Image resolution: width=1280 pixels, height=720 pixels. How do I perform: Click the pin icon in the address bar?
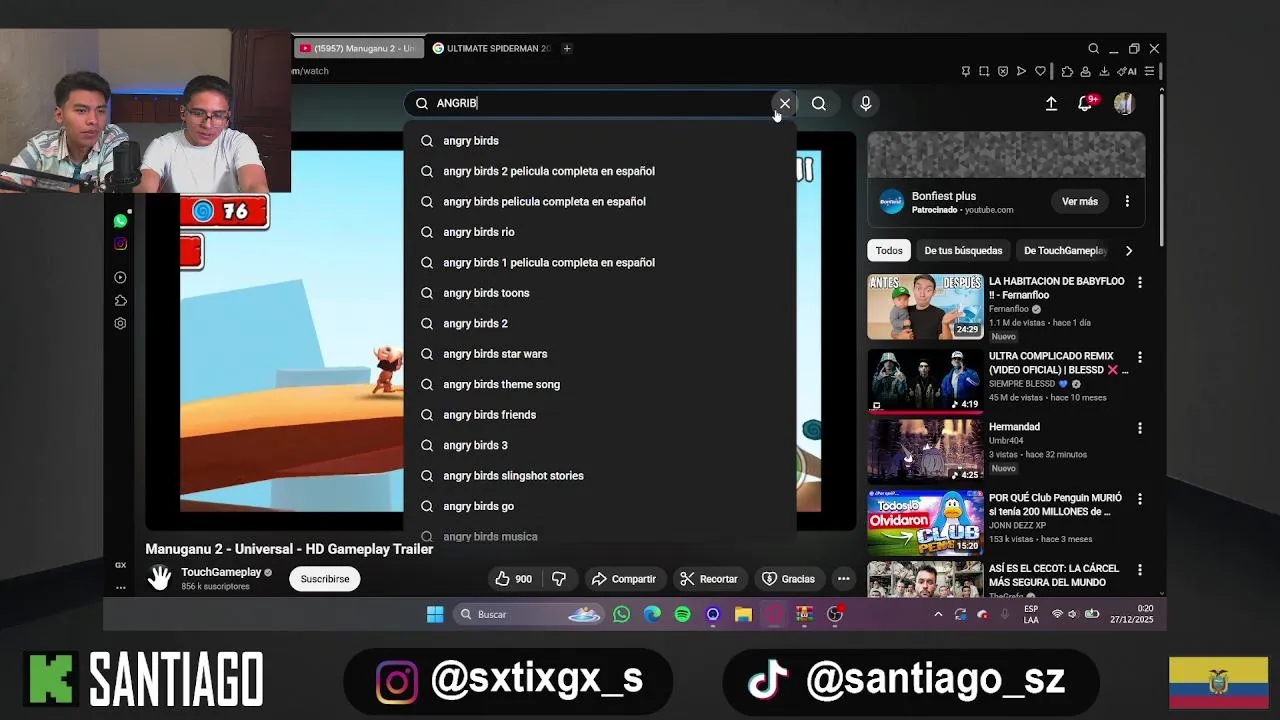[x=965, y=71]
